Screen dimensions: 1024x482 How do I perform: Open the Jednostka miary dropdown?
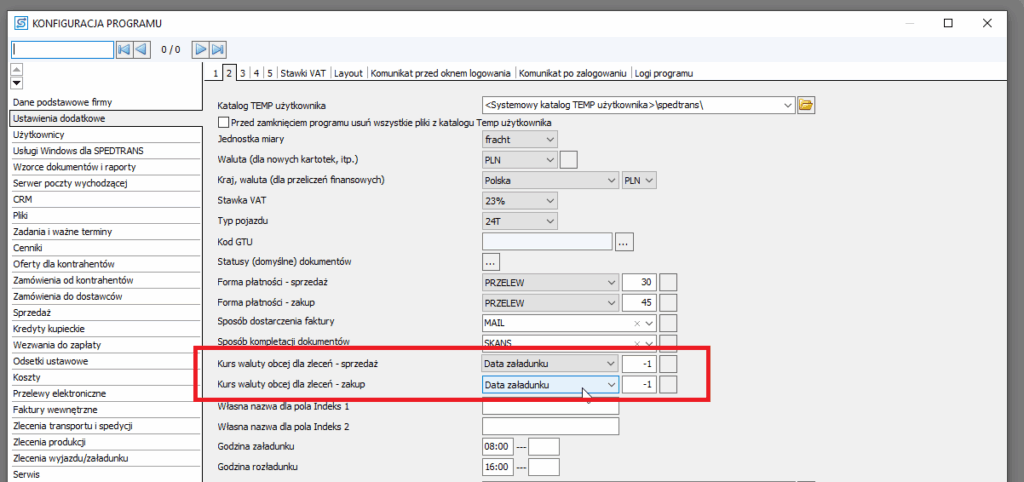coord(549,140)
